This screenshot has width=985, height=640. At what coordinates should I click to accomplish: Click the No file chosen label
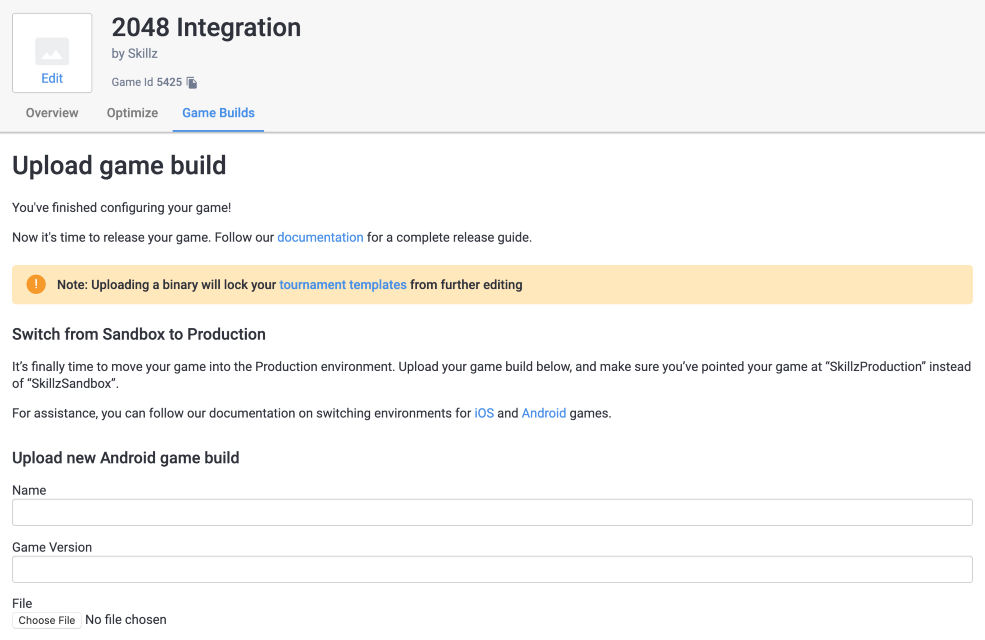click(126, 620)
